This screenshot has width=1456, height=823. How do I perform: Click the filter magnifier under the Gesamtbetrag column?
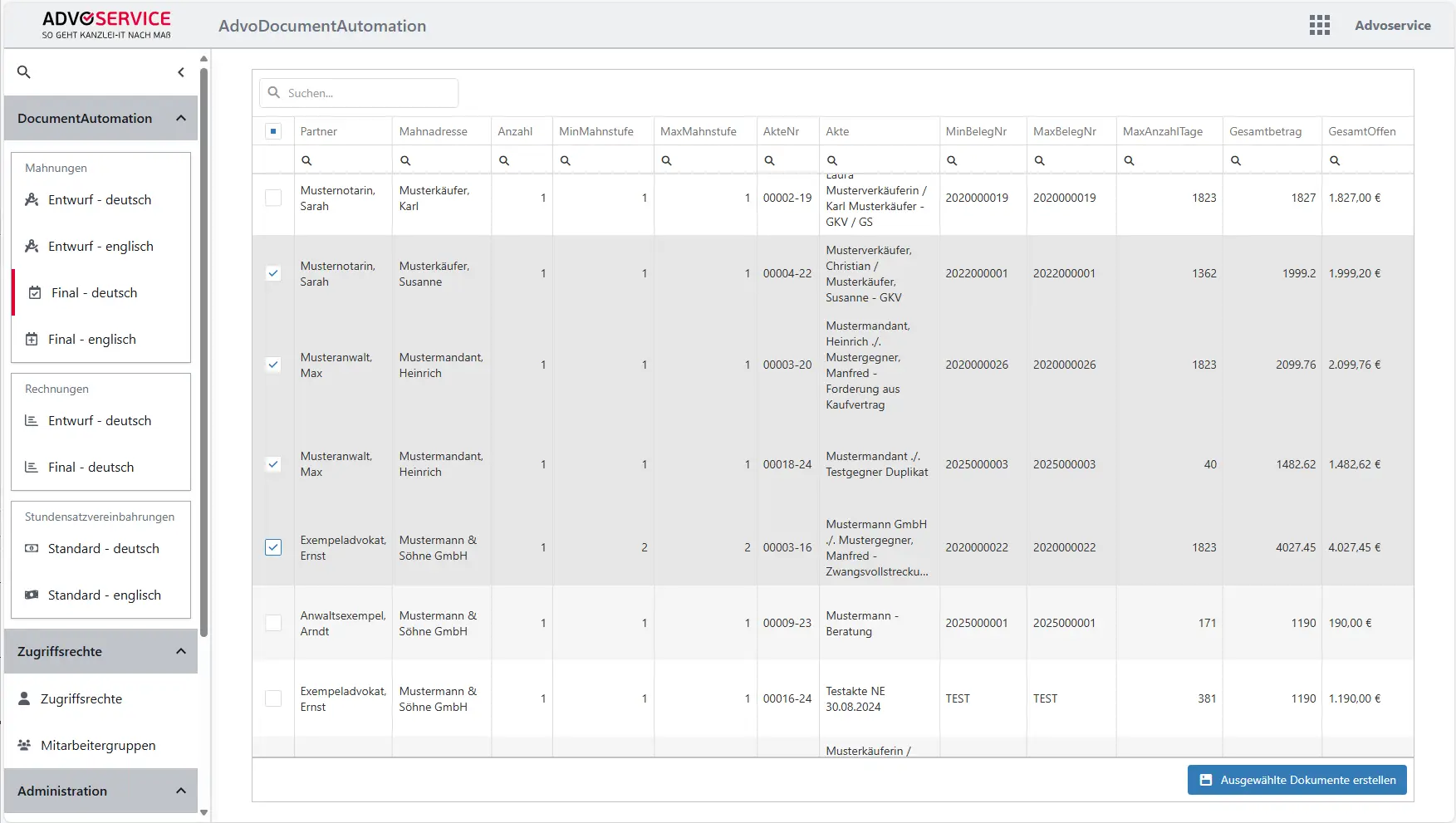(1237, 159)
